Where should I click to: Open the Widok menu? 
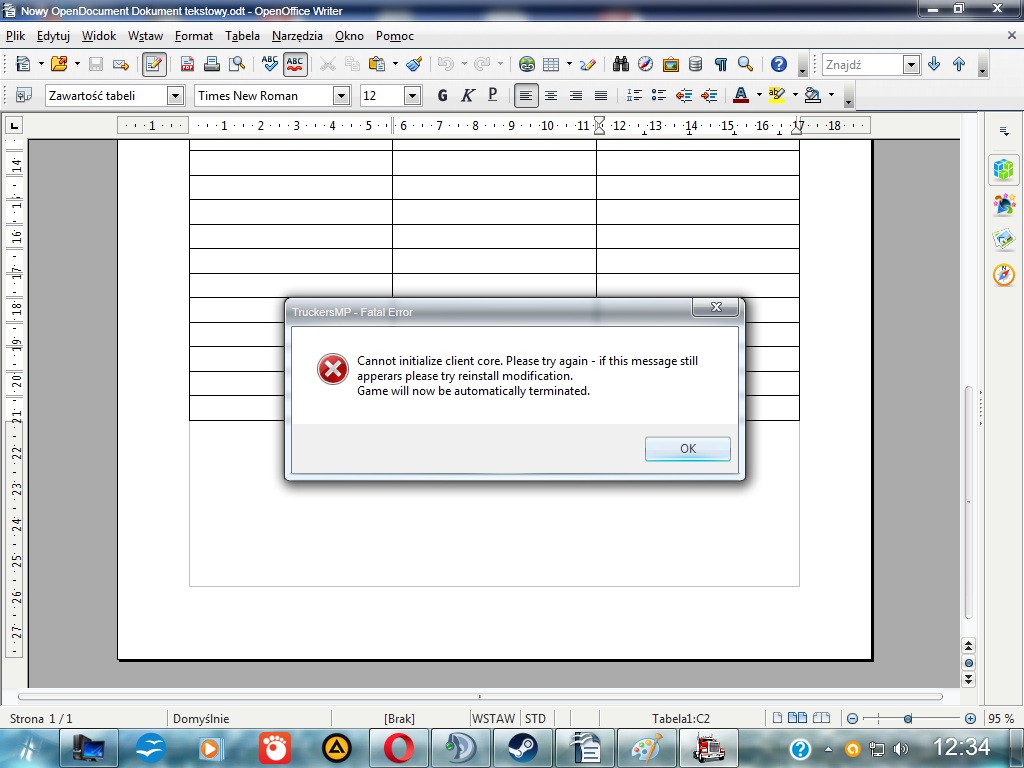coord(99,36)
